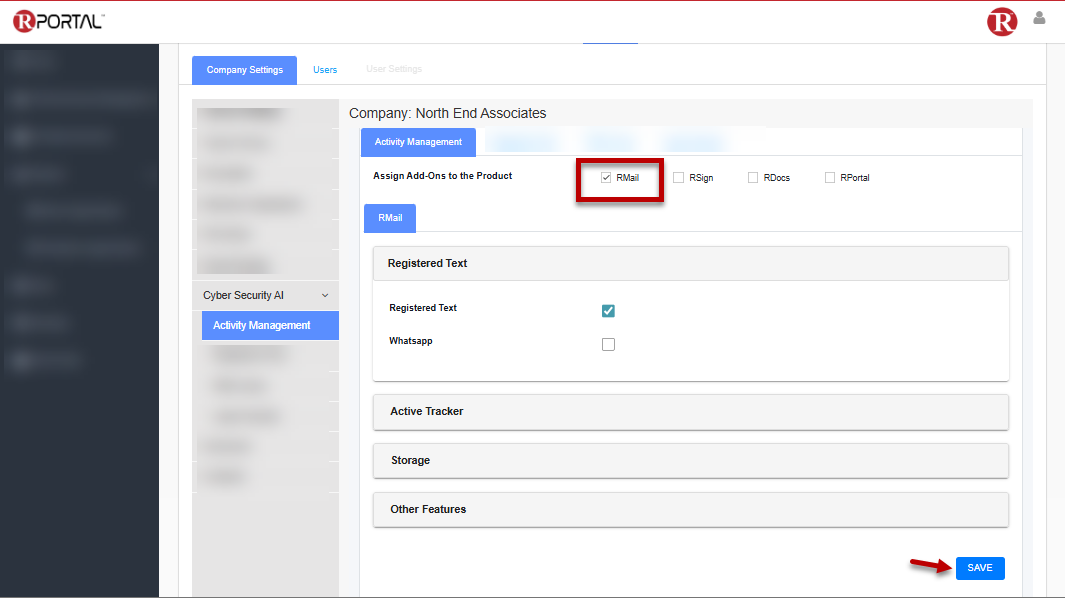Check the RPortal add-on checkbox
The width and height of the screenshot is (1065, 598).
[x=830, y=178]
